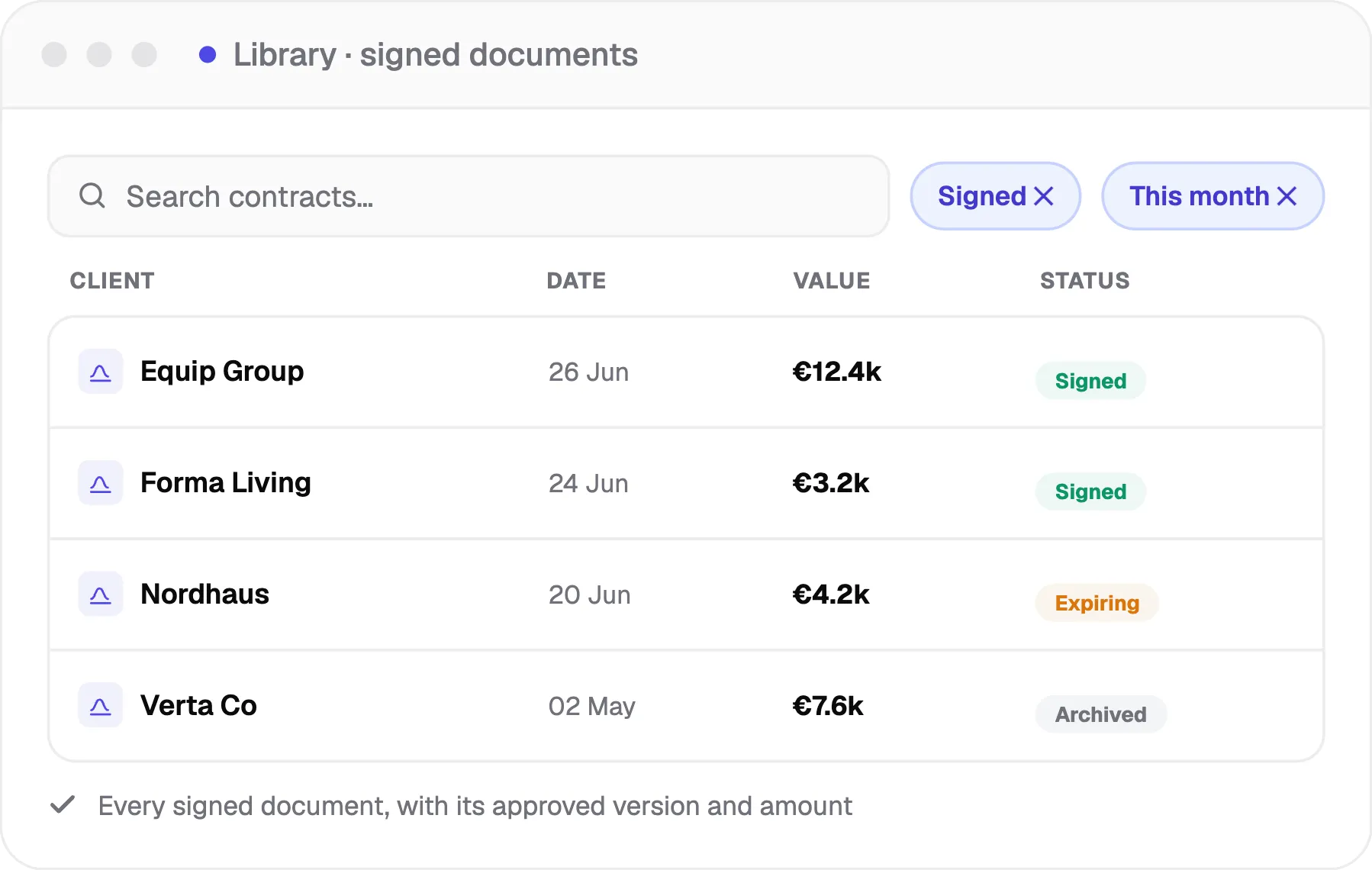This screenshot has width=1372, height=870.
Task: Click the 02 May date cell
Action: (x=592, y=707)
